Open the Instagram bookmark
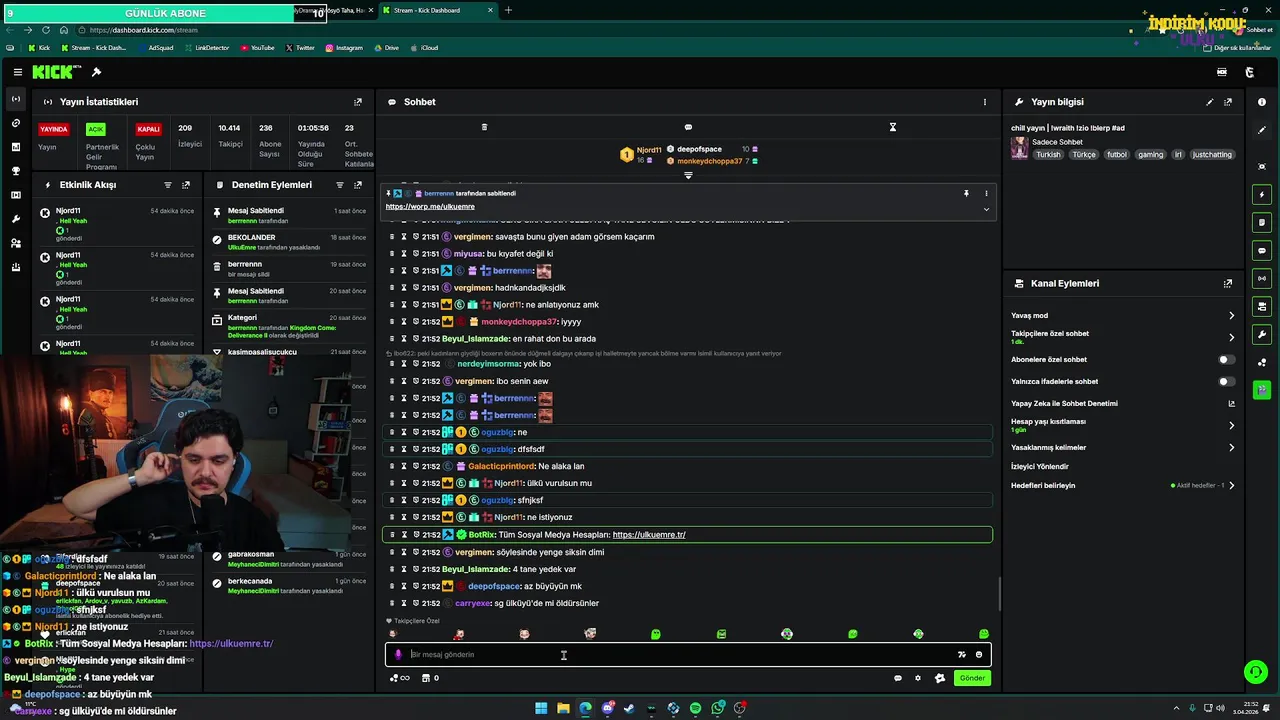Image resolution: width=1280 pixels, height=720 pixels. (343, 48)
